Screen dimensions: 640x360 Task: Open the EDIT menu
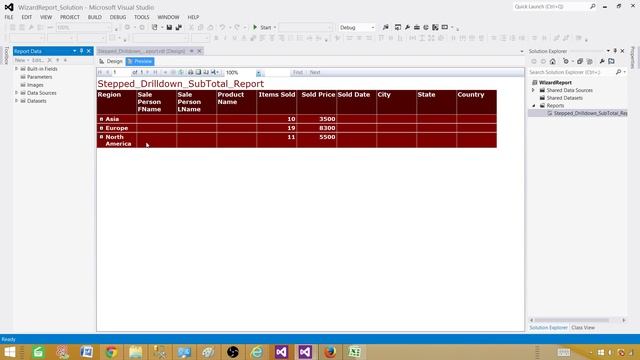click(27, 17)
